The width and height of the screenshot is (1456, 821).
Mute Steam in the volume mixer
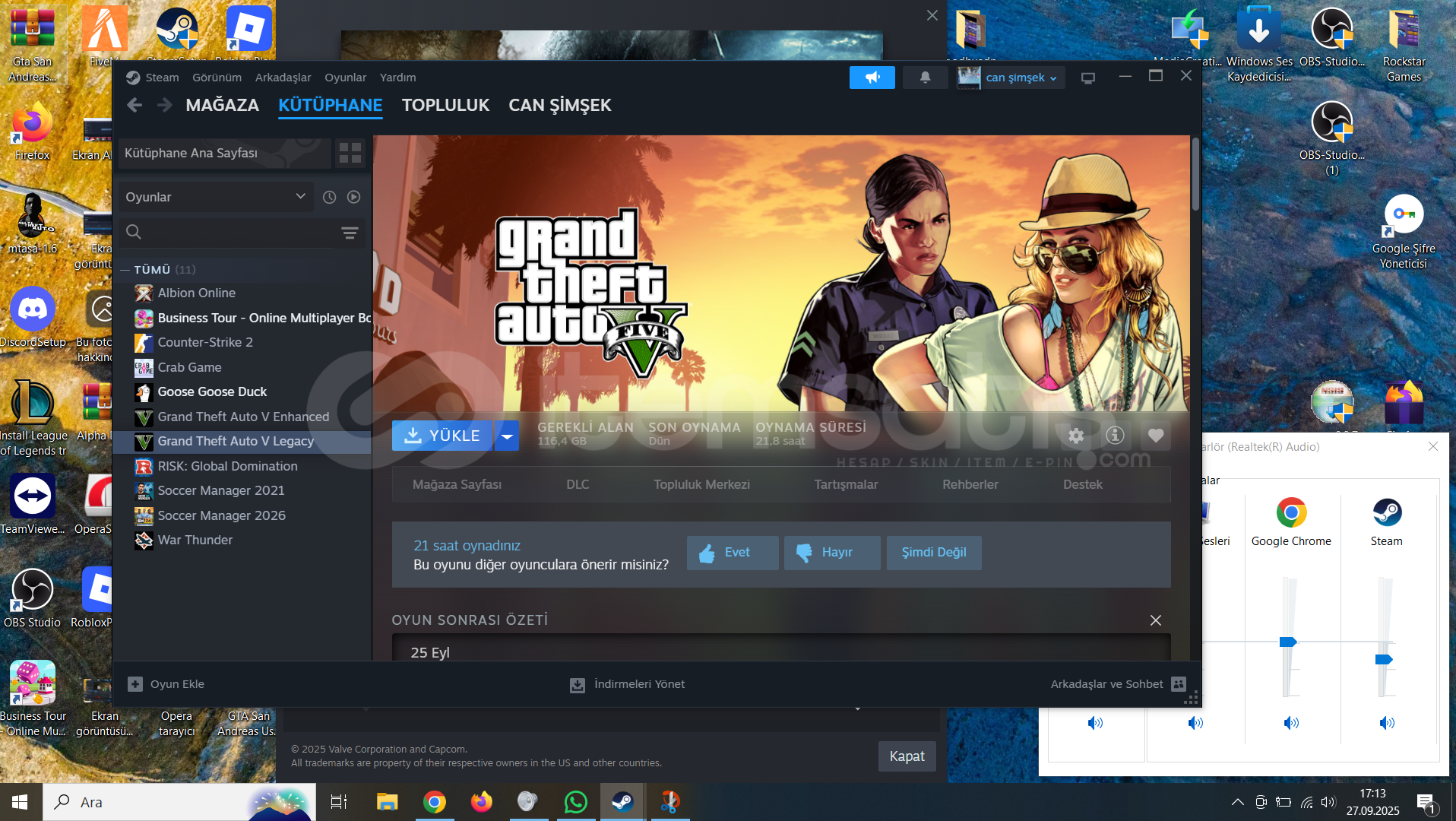point(1387,723)
